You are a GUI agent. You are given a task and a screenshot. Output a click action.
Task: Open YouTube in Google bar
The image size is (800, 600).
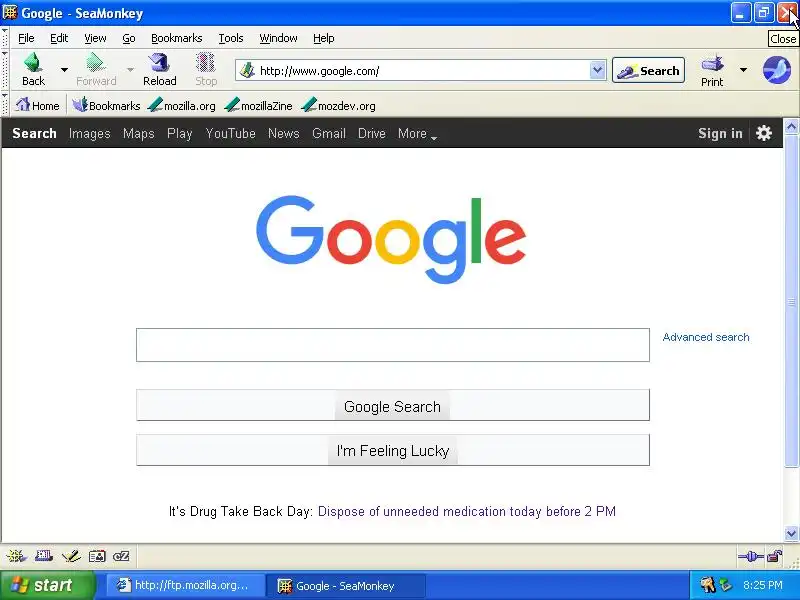coord(230,134)
